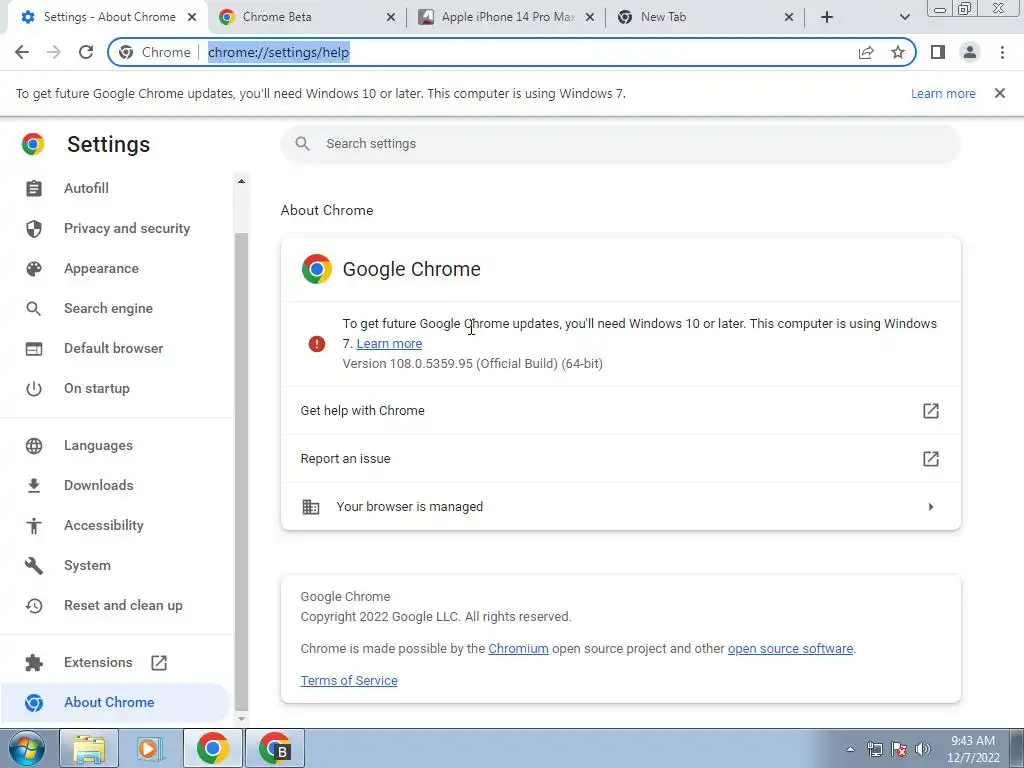1024x768 pixels.
Task: Open the open source software link
Action: 790,648
